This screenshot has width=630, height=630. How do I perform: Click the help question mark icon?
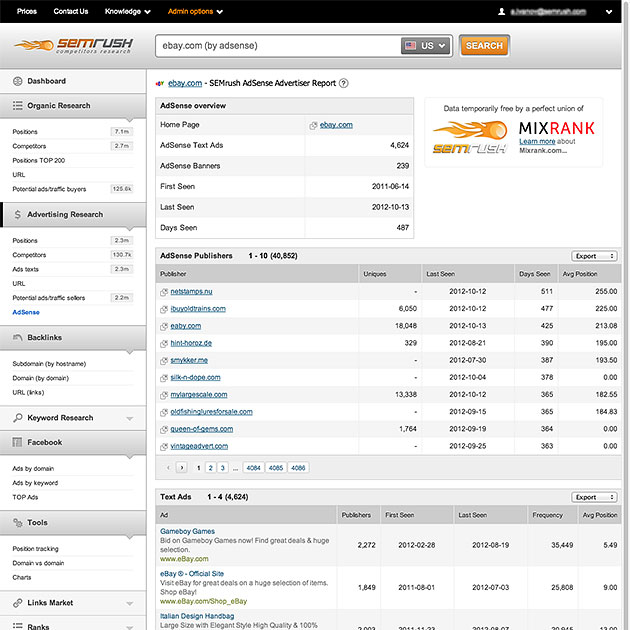coord(344,83)
